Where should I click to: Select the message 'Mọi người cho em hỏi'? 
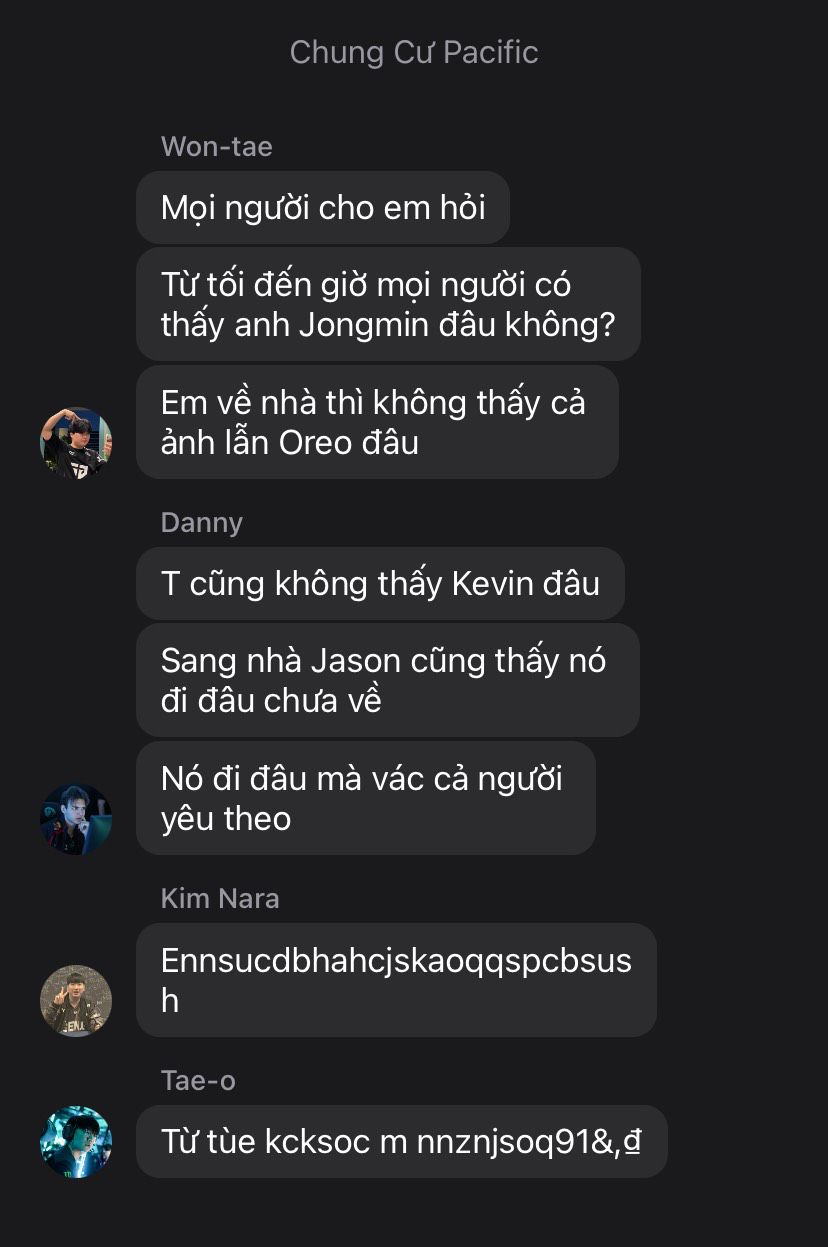[323, 207]
